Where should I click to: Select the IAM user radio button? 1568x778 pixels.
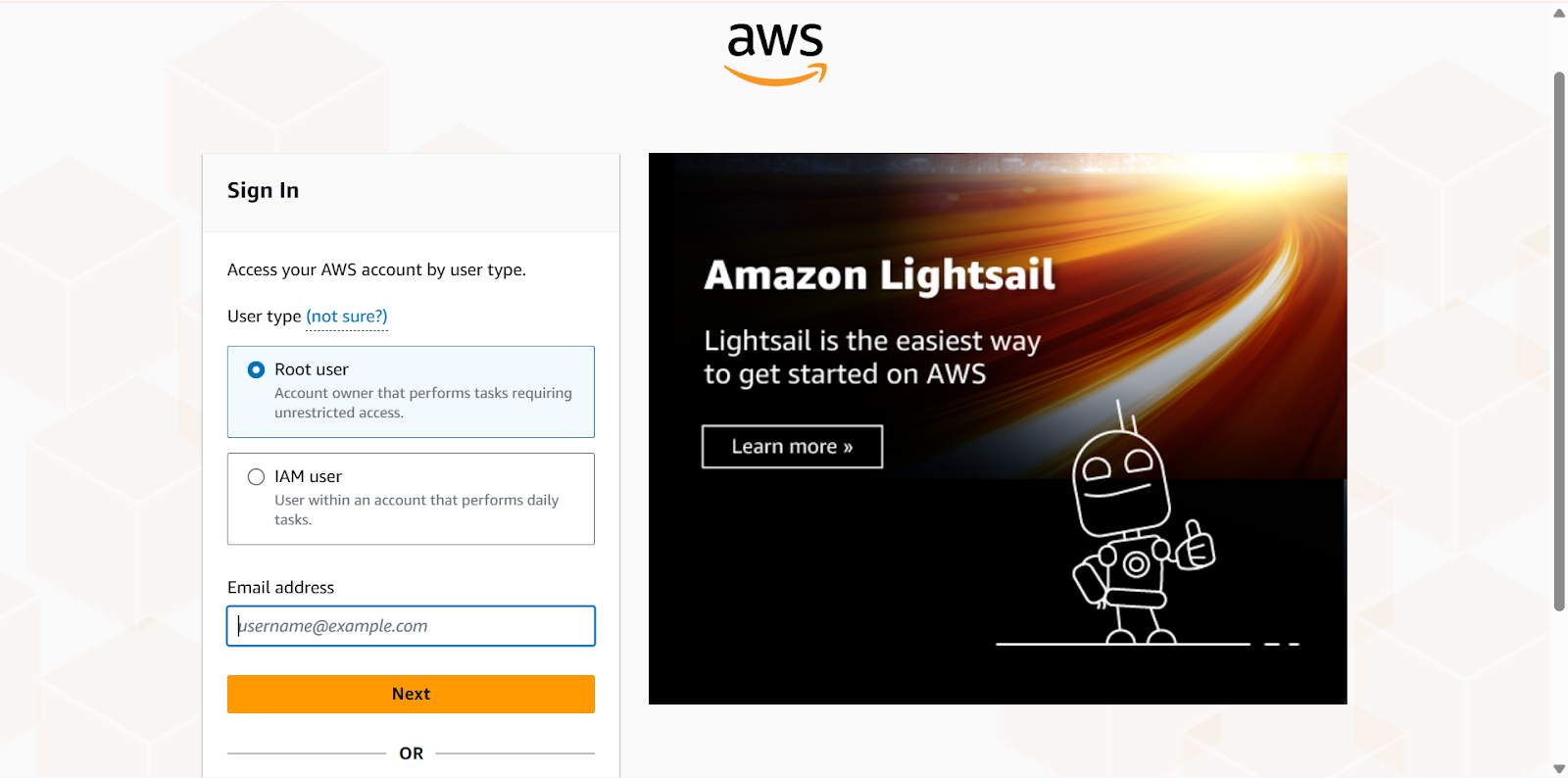click(255, 476)
